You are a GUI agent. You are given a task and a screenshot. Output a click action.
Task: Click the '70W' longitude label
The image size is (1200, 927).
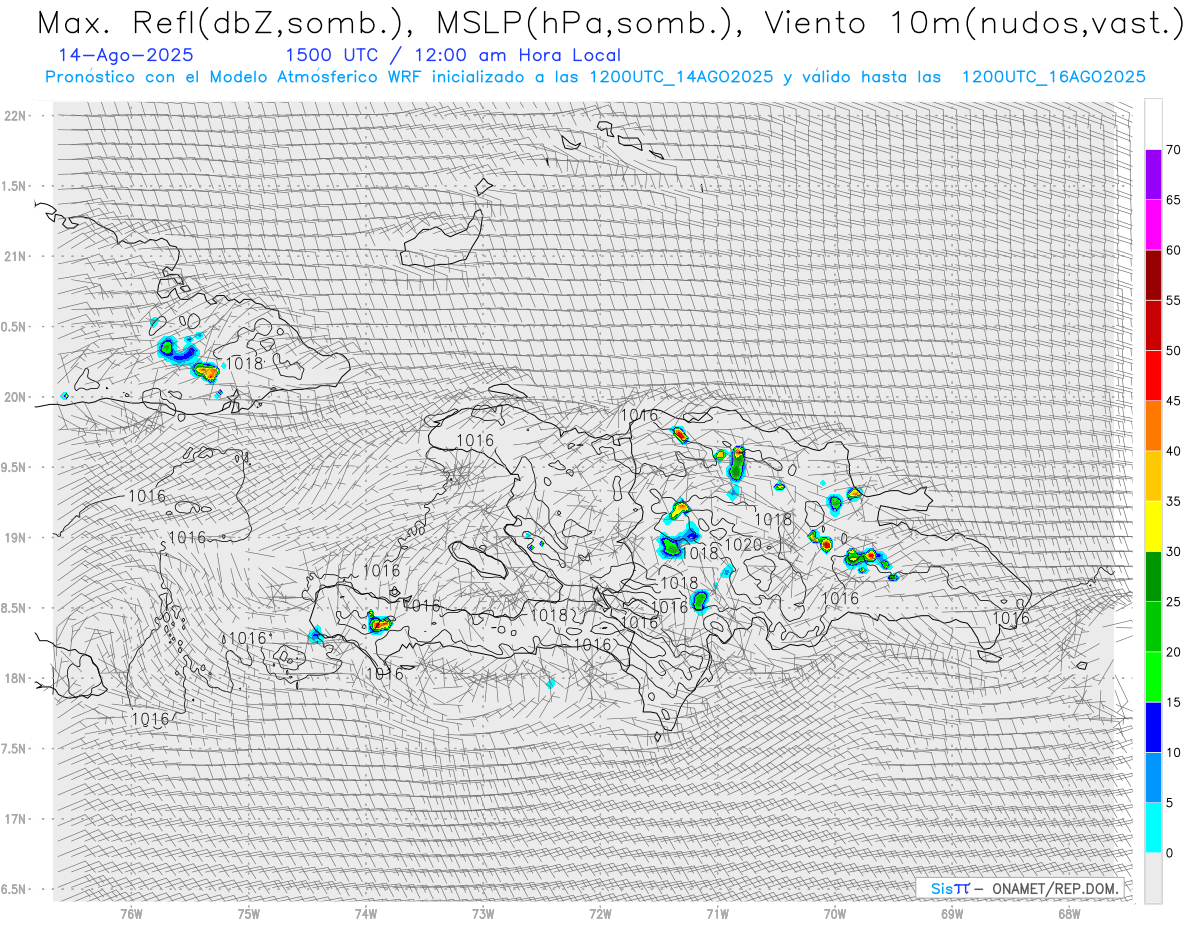[x=835, y=914]
